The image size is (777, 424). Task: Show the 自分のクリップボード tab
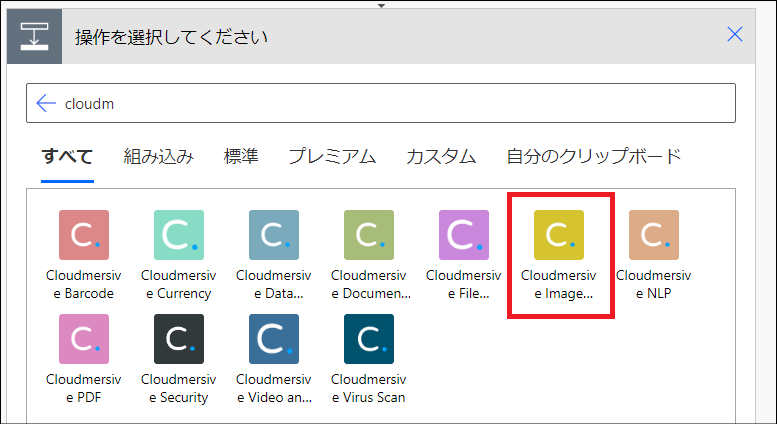coord(594,157)
